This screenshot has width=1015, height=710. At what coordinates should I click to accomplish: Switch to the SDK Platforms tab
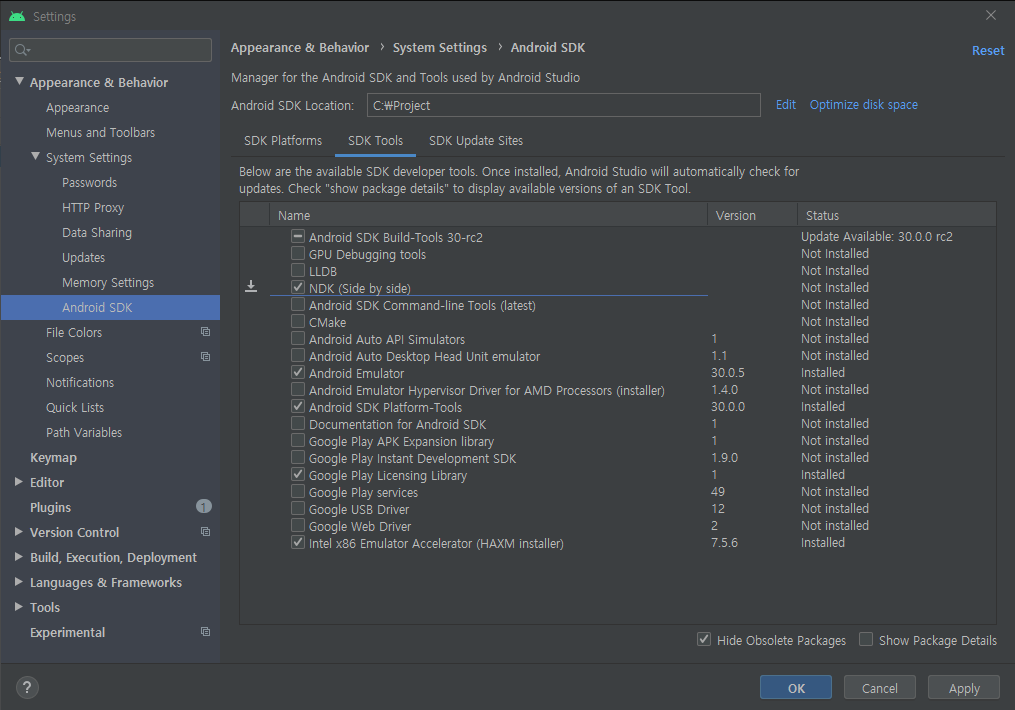[283, 140]
